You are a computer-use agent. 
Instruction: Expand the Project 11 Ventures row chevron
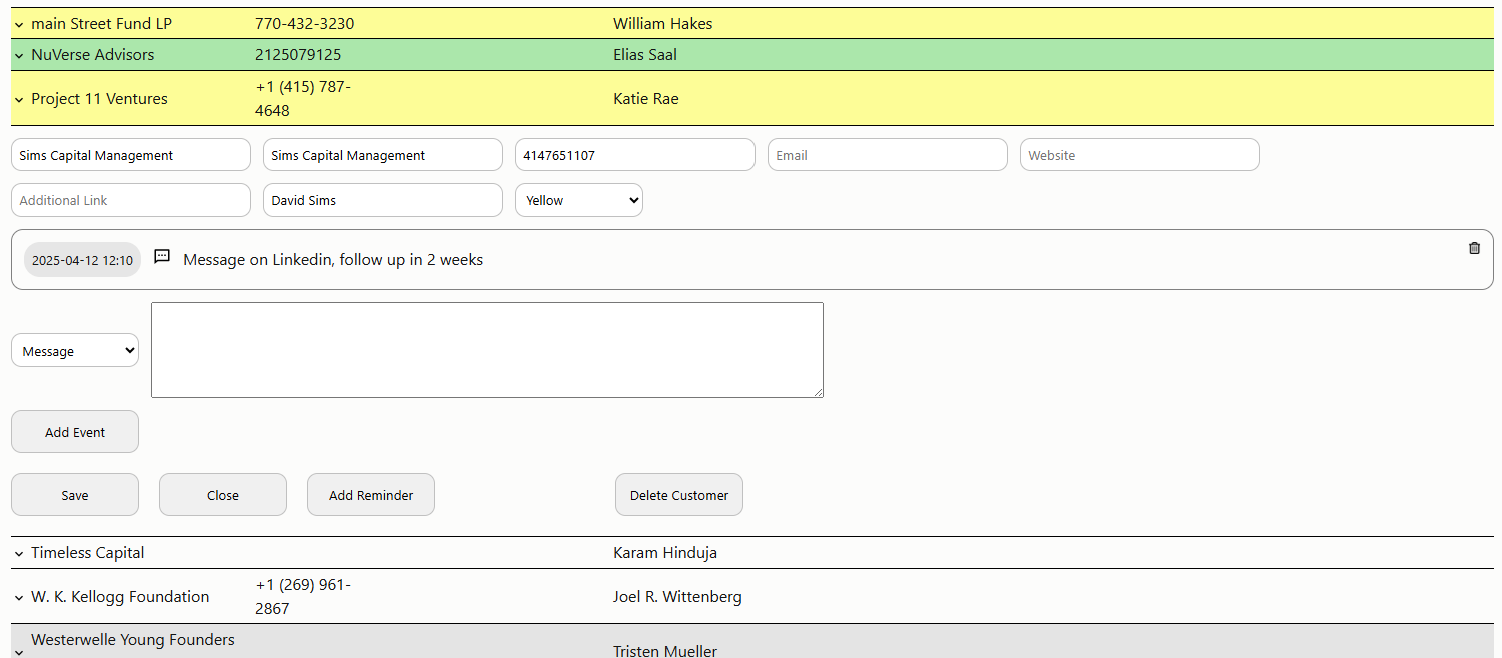pos(19,99)
